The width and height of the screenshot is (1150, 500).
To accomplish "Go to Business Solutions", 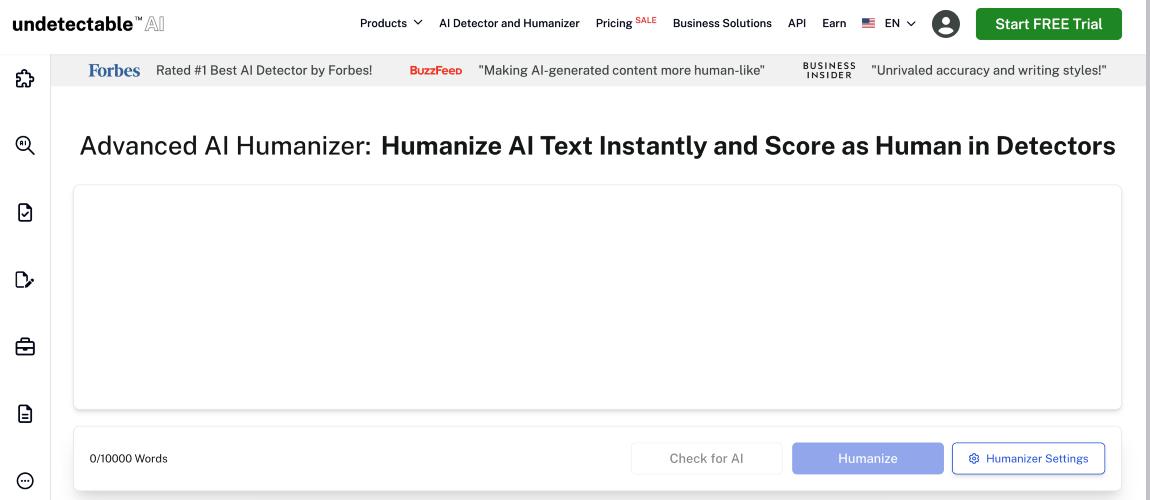I will [722, 23].
